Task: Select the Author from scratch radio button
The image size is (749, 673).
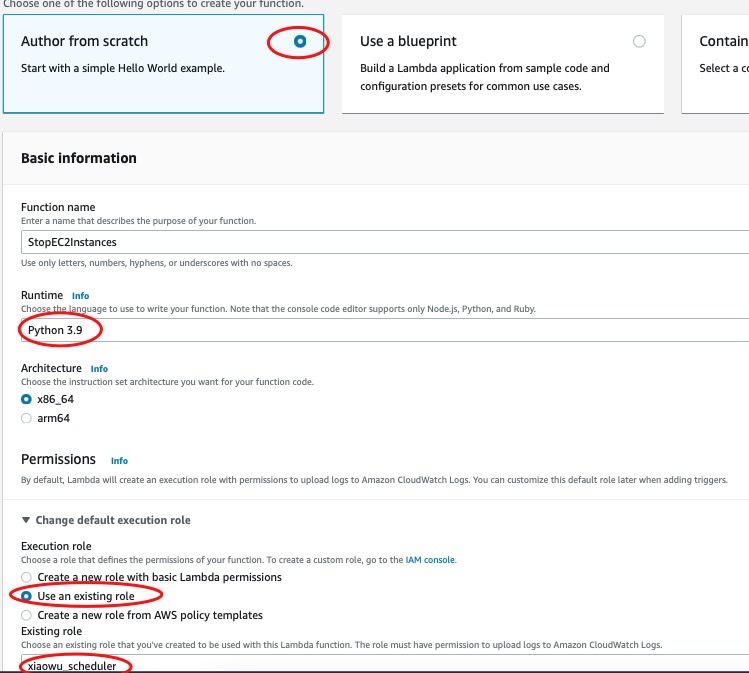Action: click(300, 42)
